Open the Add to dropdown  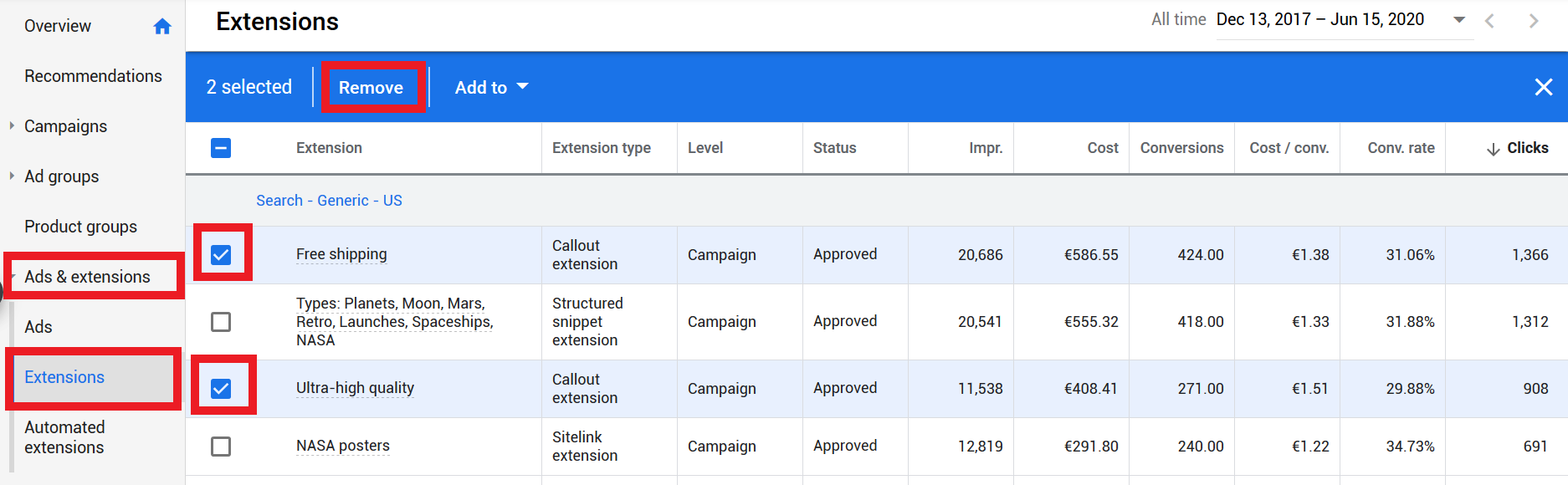[x=491, y=87]
